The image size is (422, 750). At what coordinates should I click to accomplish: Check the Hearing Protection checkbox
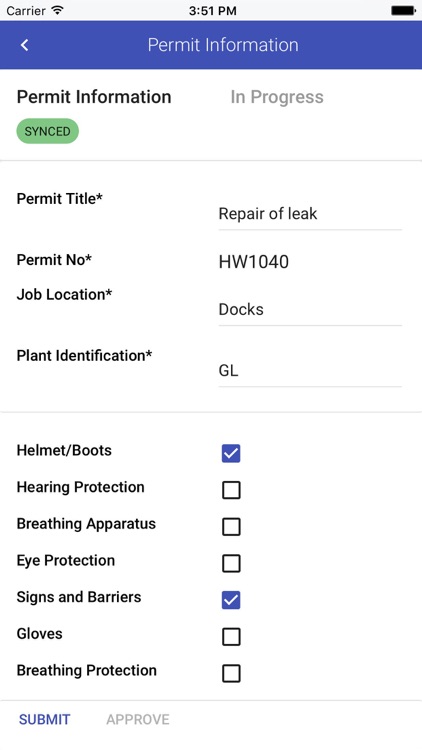pos(231,490)
